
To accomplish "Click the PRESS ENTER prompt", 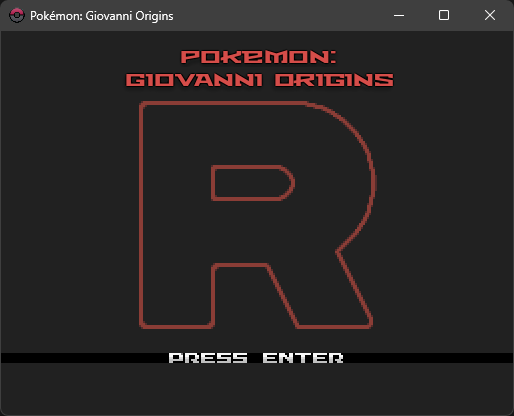I will point(256,358).
